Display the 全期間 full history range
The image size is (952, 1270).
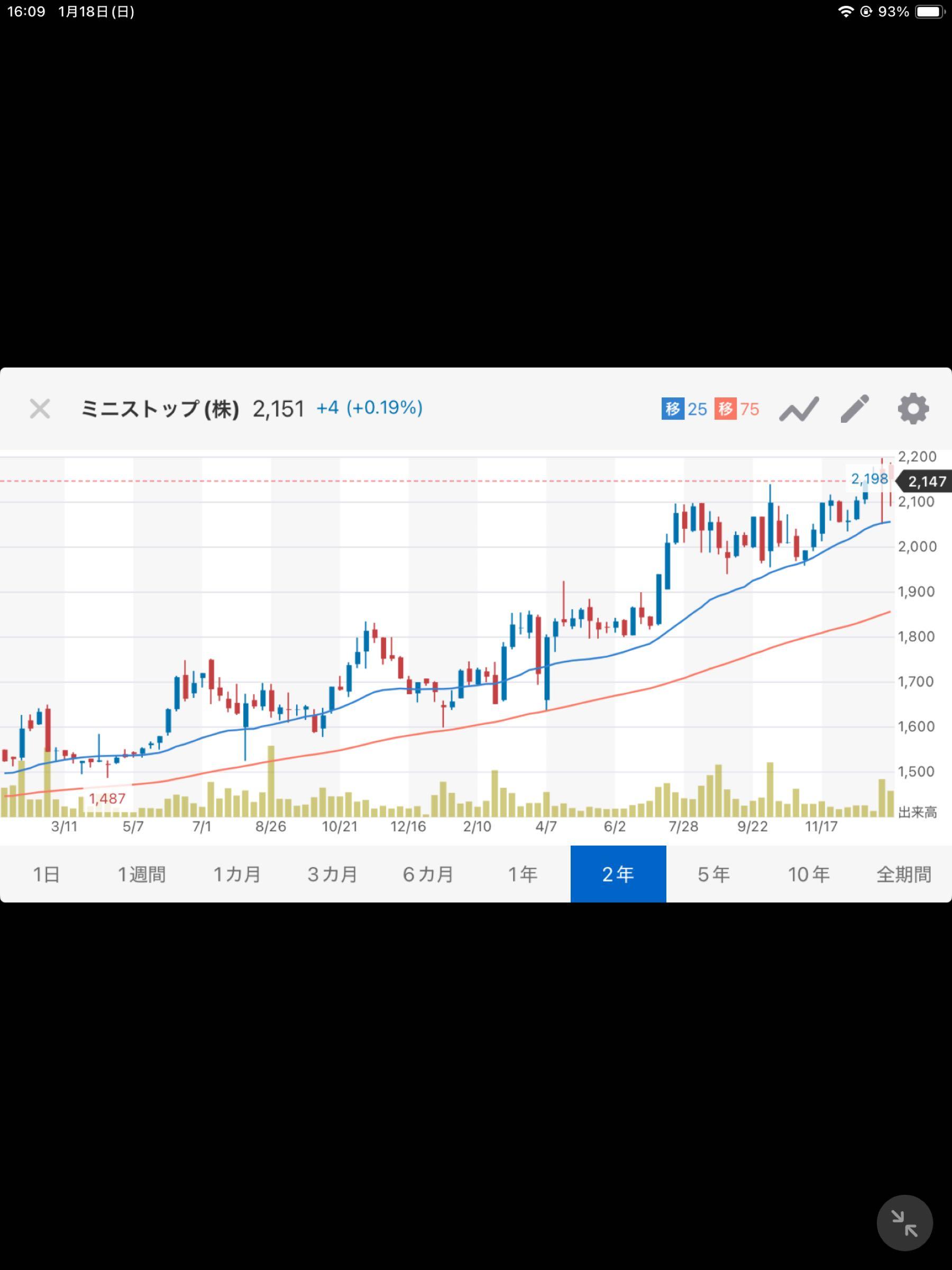(904, 874)
